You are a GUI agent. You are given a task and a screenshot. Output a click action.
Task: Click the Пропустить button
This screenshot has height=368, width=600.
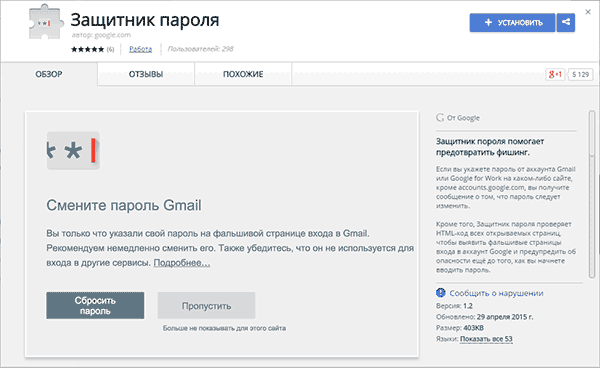[x=206, y=306]
